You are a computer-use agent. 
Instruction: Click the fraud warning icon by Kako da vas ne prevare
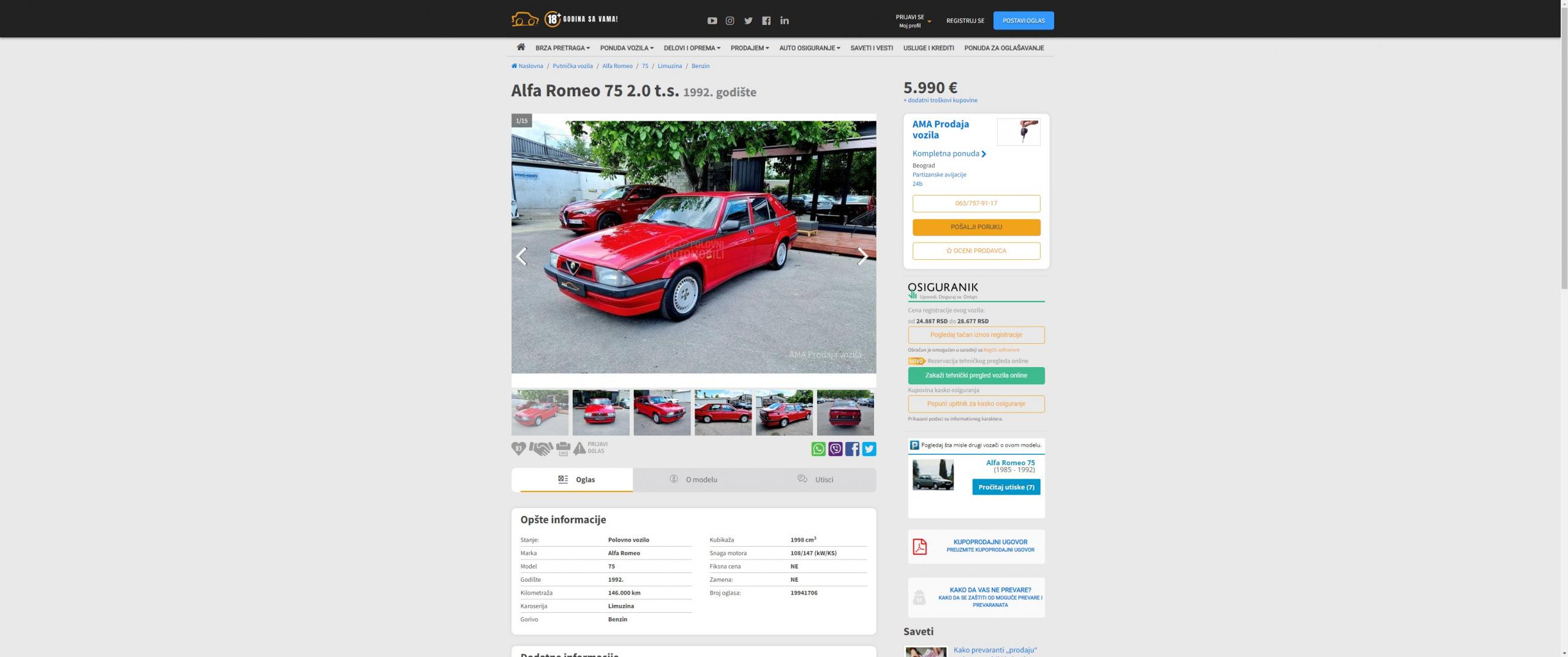919,596
